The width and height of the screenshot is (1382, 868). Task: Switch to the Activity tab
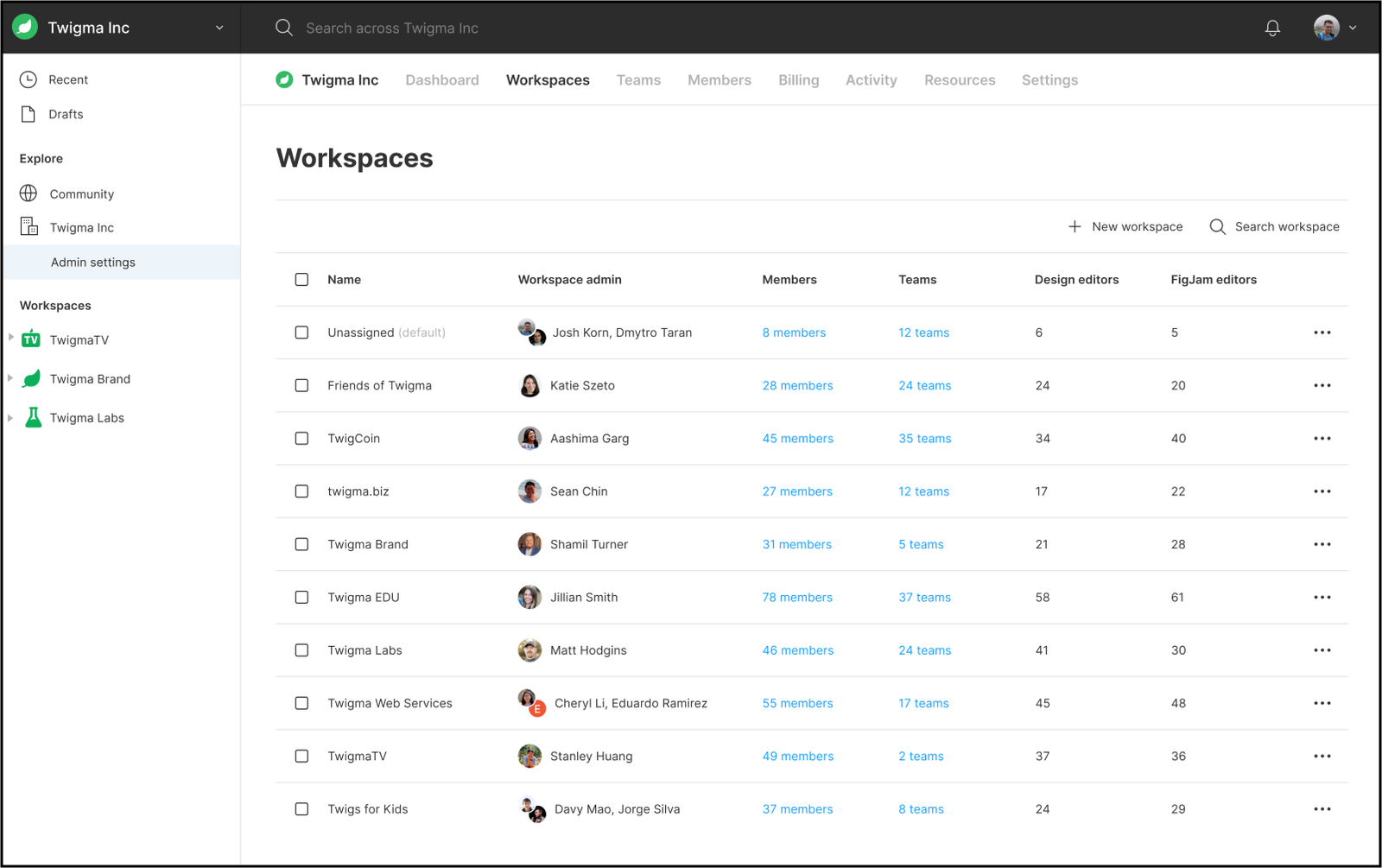(x=872, y=80)
